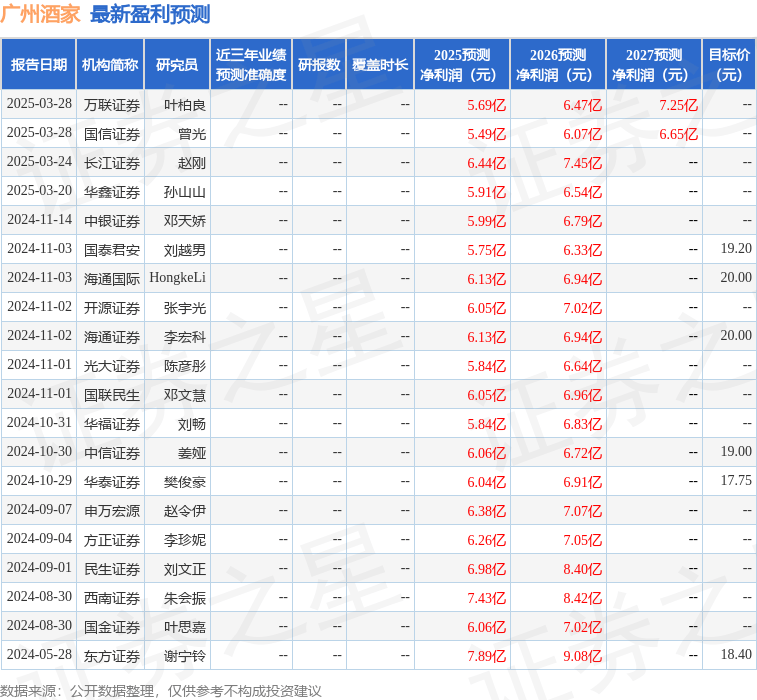
Task: Select the 2027预测净利润 column header
Action: click(654, 65)
